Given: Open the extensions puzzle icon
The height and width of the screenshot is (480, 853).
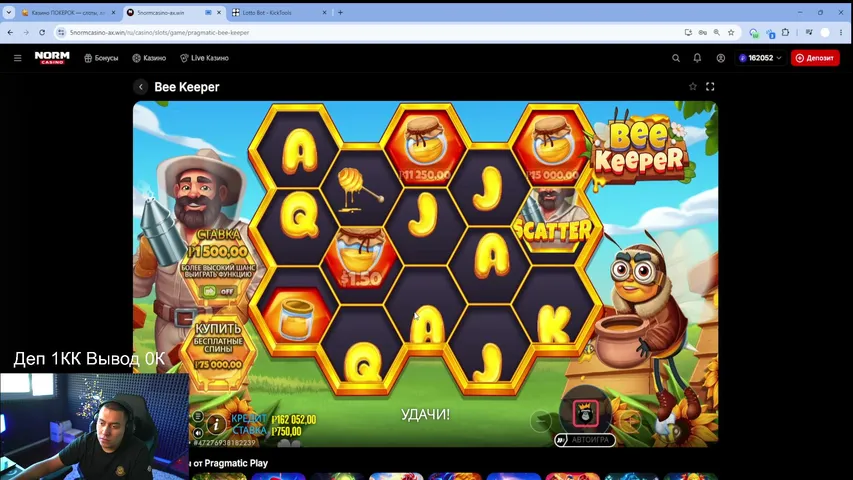Looking at the screenshot, I should (786, 33).
